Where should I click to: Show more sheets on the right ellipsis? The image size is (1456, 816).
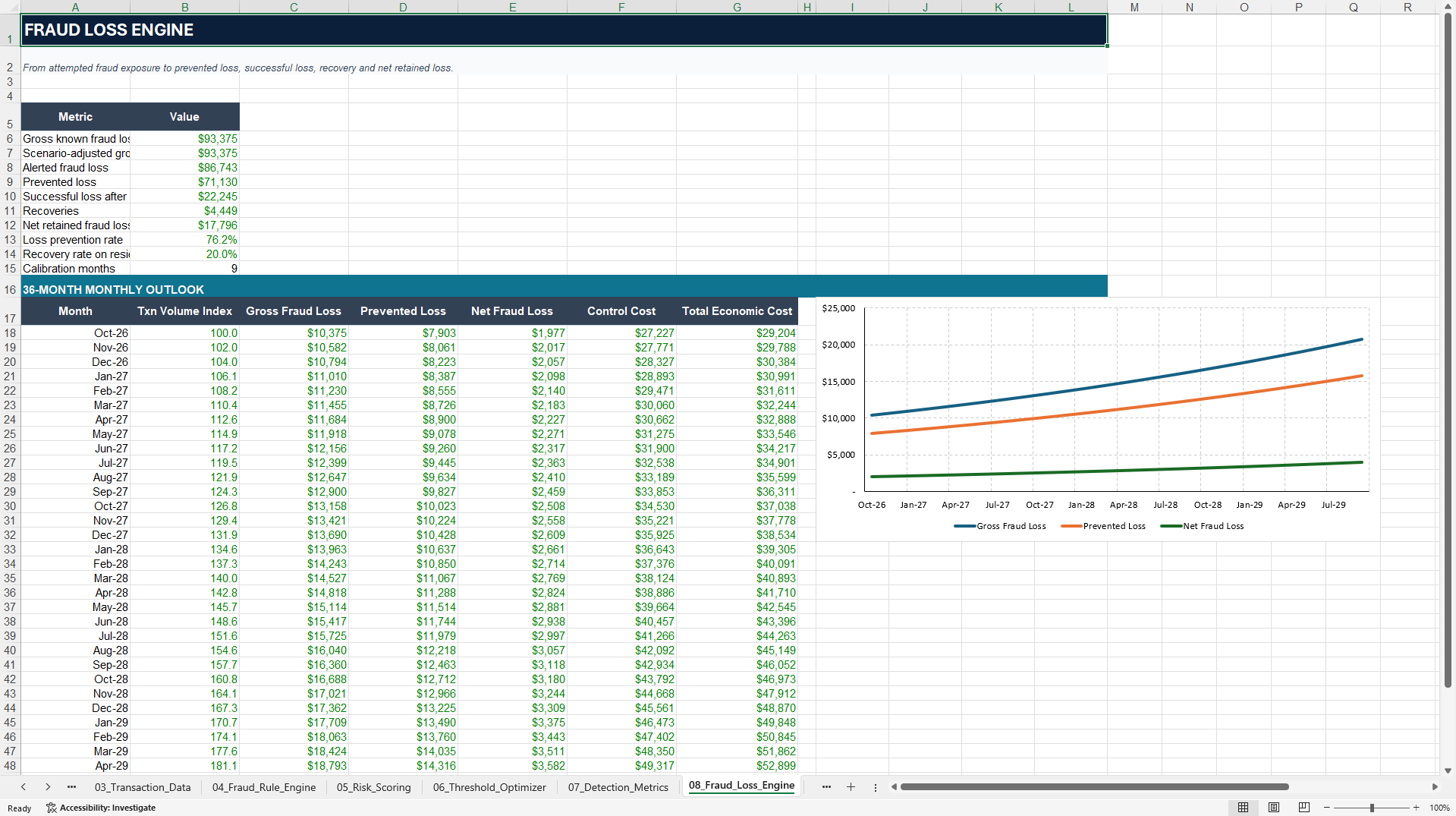[x=826, y=787]
